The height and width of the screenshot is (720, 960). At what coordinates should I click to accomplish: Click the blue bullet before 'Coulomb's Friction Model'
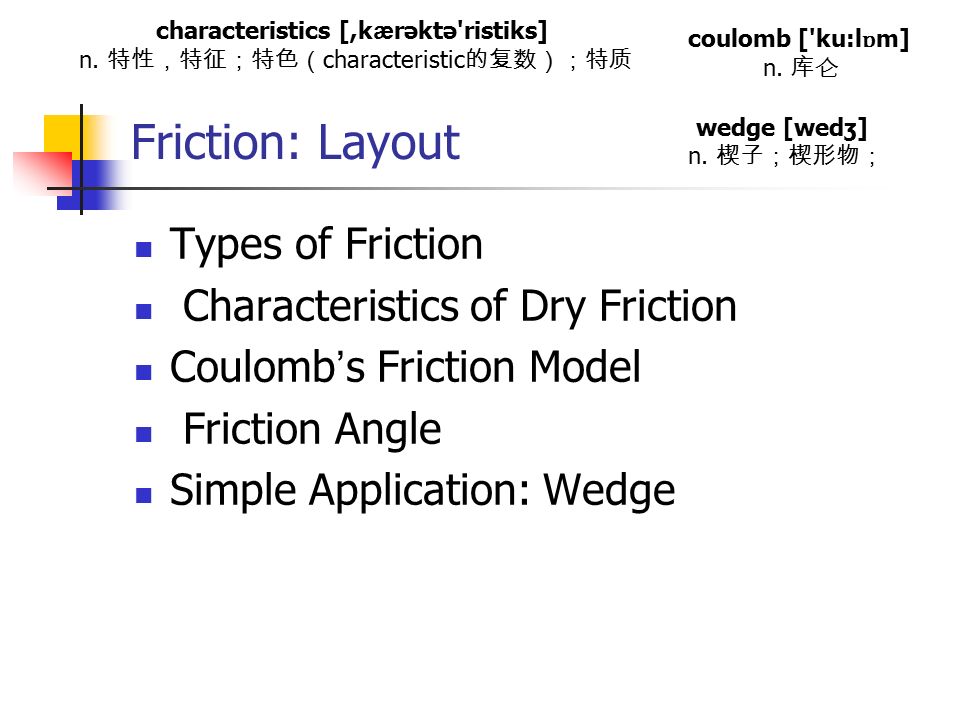click(x=144, y=372)
